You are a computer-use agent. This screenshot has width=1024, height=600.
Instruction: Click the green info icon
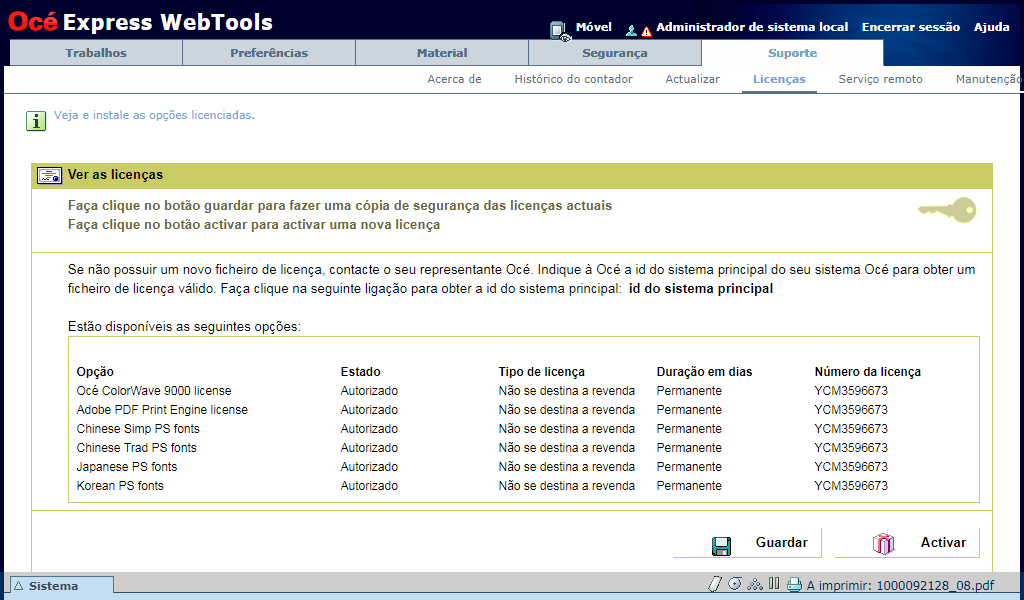tap(36, 121)
